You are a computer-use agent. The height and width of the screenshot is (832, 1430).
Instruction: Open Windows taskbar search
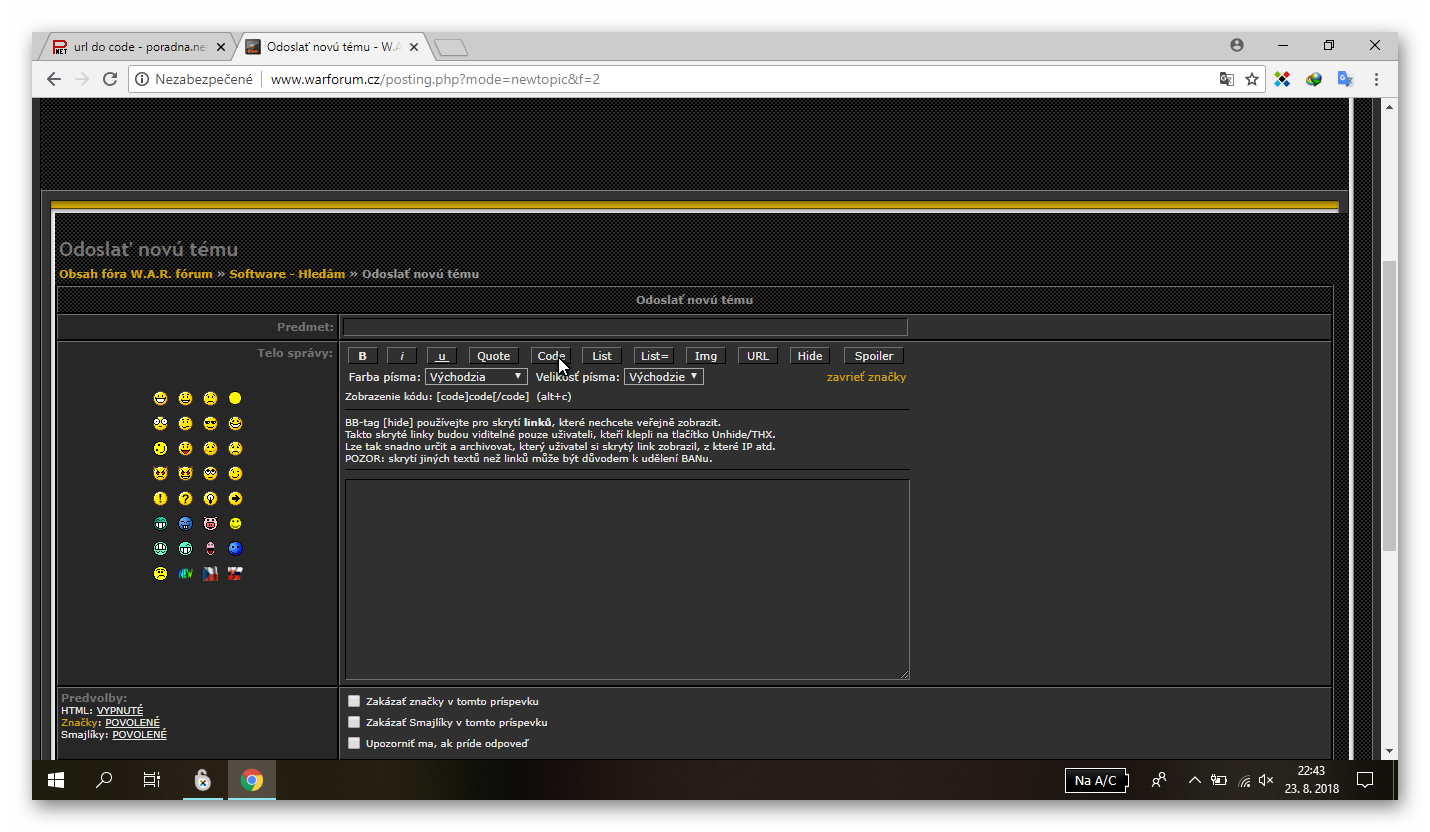point(104,780)
